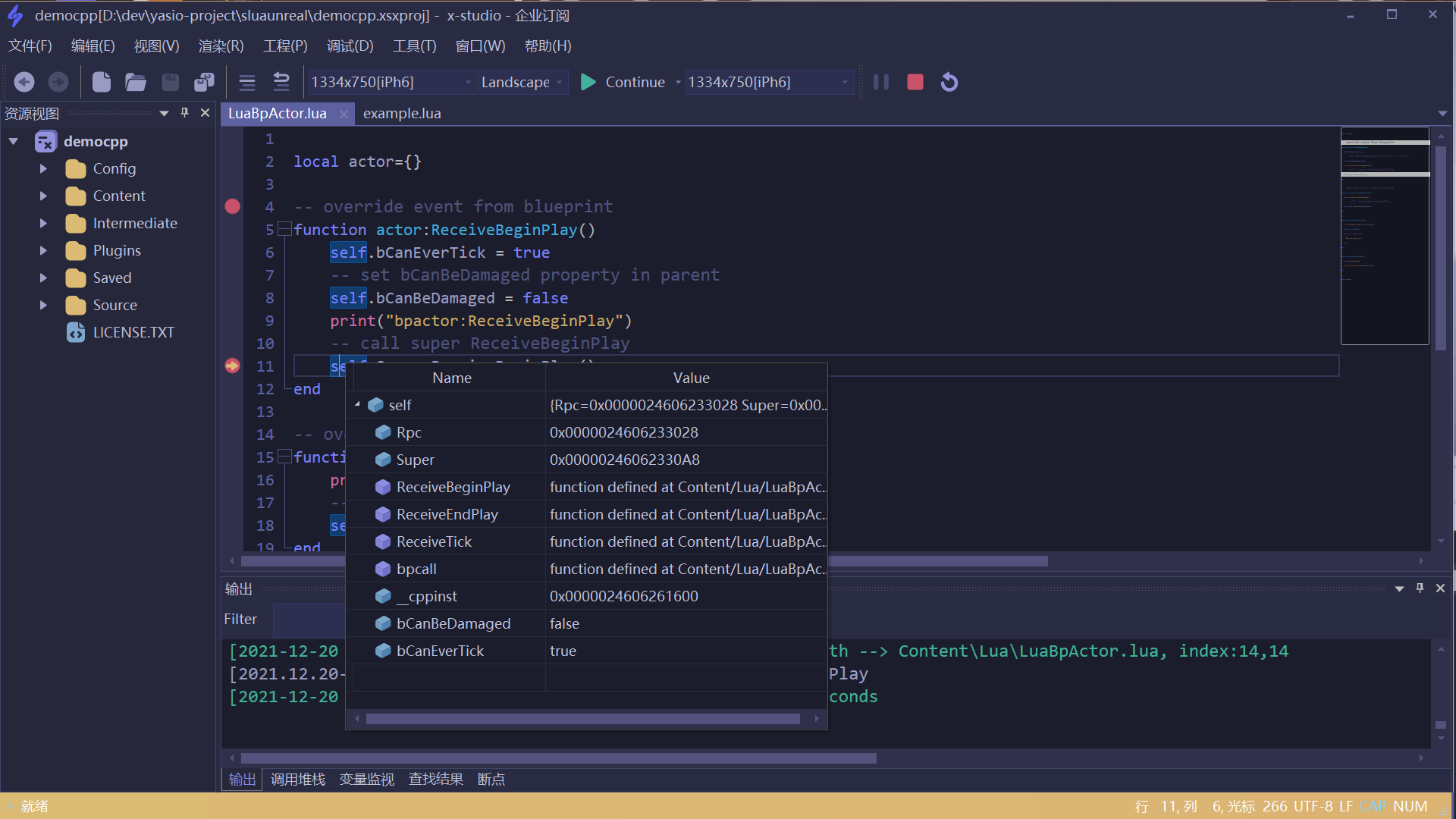Viewport: 1456px width, 819px height.
Task: Click the save all toolbar icon
Action: pos(204,82)
